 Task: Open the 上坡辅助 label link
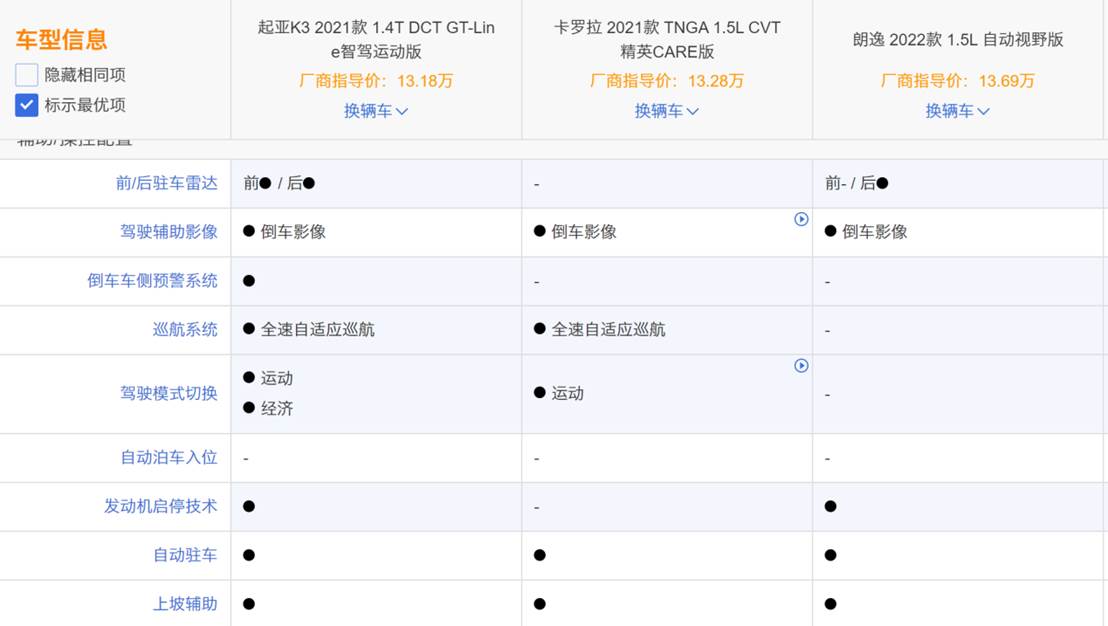tap(184, 604)
